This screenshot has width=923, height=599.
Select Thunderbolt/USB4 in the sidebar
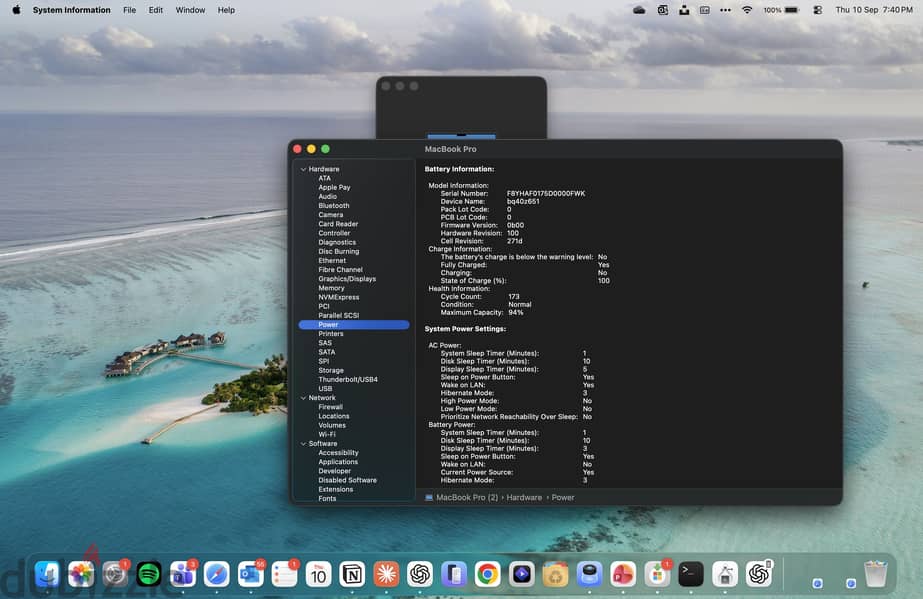click(348, 380)
